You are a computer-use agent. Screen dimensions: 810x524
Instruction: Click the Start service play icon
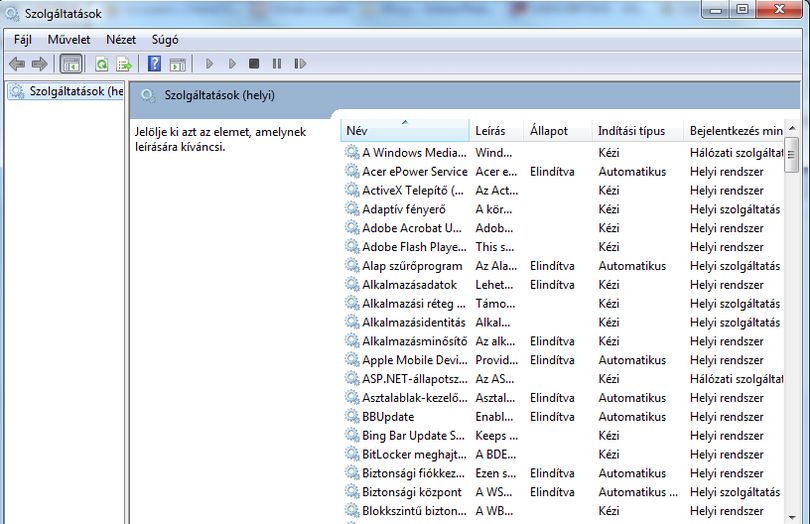(209, 64)
